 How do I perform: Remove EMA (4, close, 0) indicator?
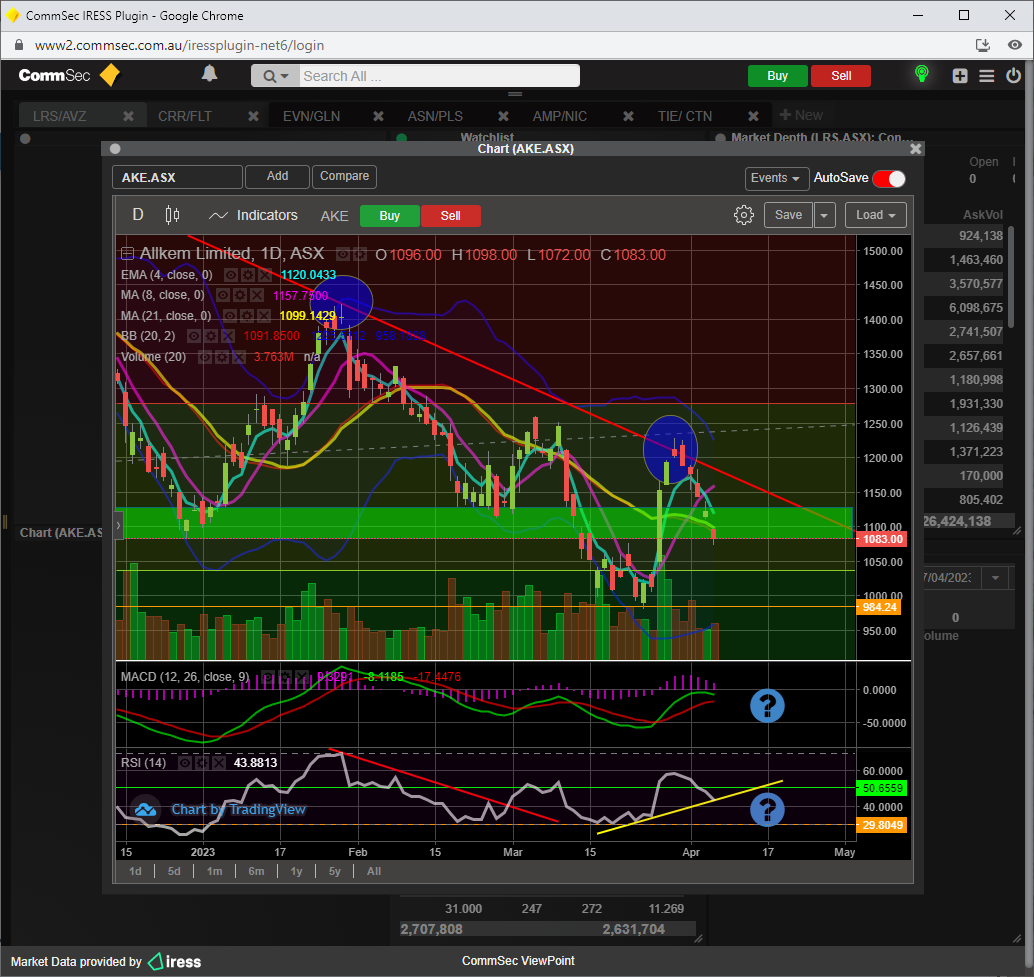point(264,275)
